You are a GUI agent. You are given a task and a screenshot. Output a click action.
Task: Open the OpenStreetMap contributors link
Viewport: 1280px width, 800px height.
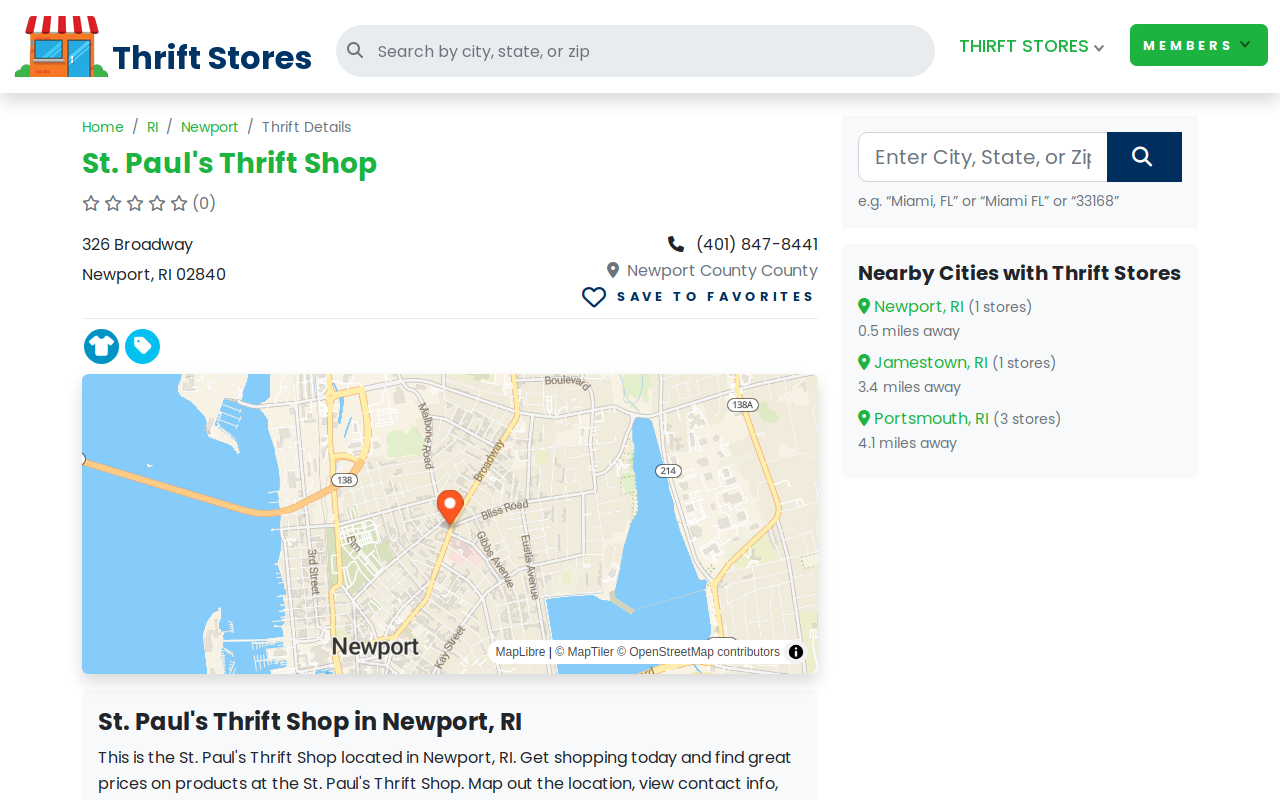coord(698,652)
